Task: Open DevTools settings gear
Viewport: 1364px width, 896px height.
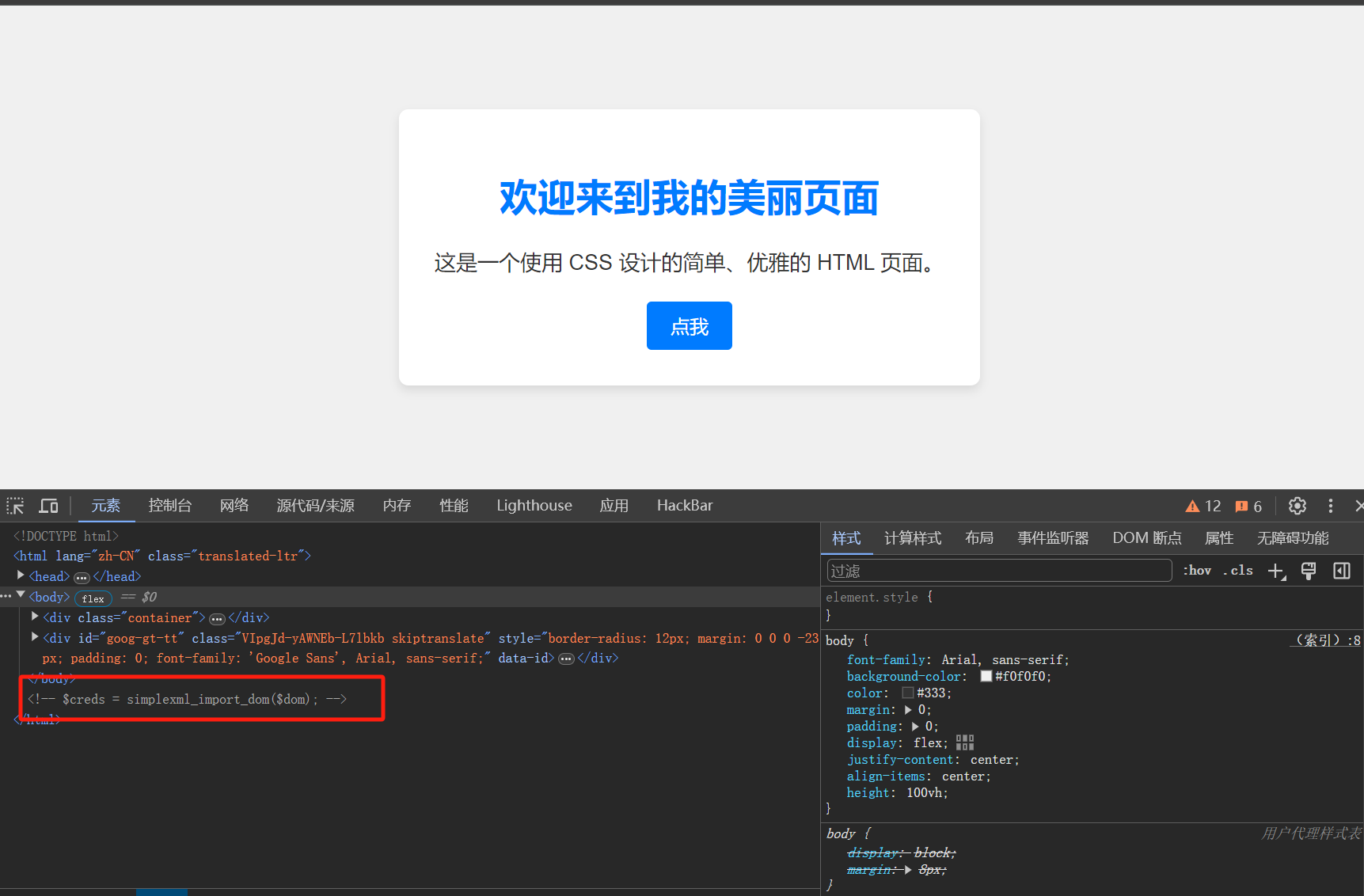Action: (1297, 505)
